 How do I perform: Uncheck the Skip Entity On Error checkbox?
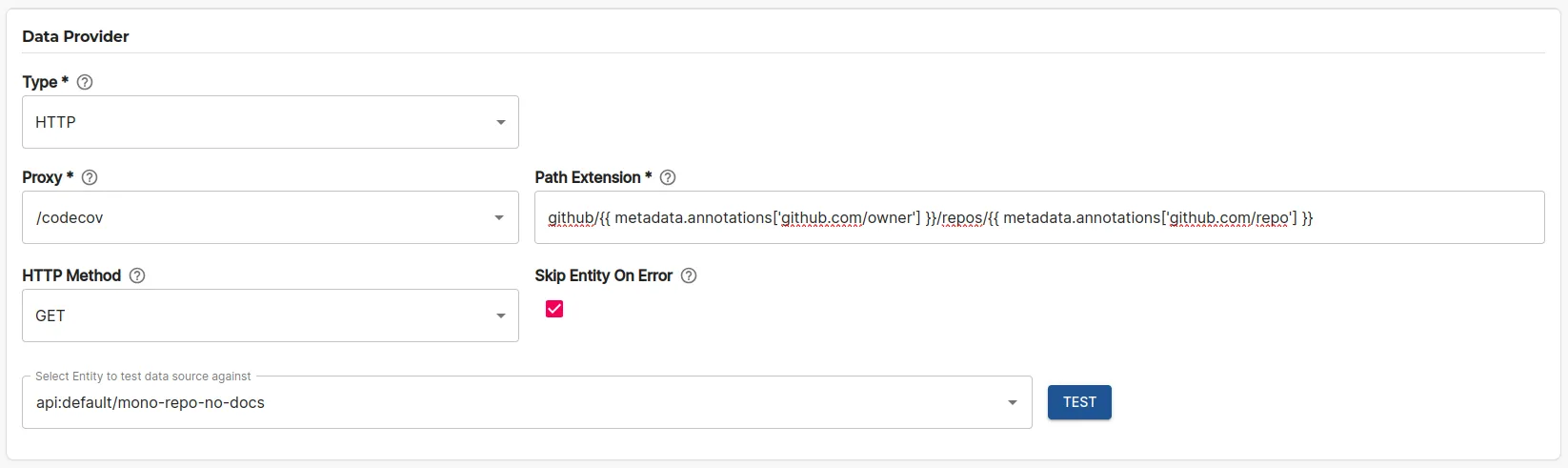(554, 309)
